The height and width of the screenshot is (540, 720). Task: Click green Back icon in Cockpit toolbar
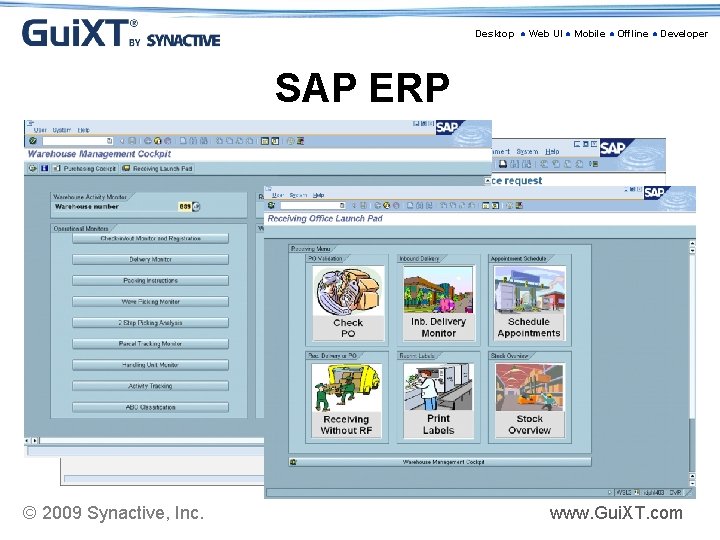pos(148,141)
